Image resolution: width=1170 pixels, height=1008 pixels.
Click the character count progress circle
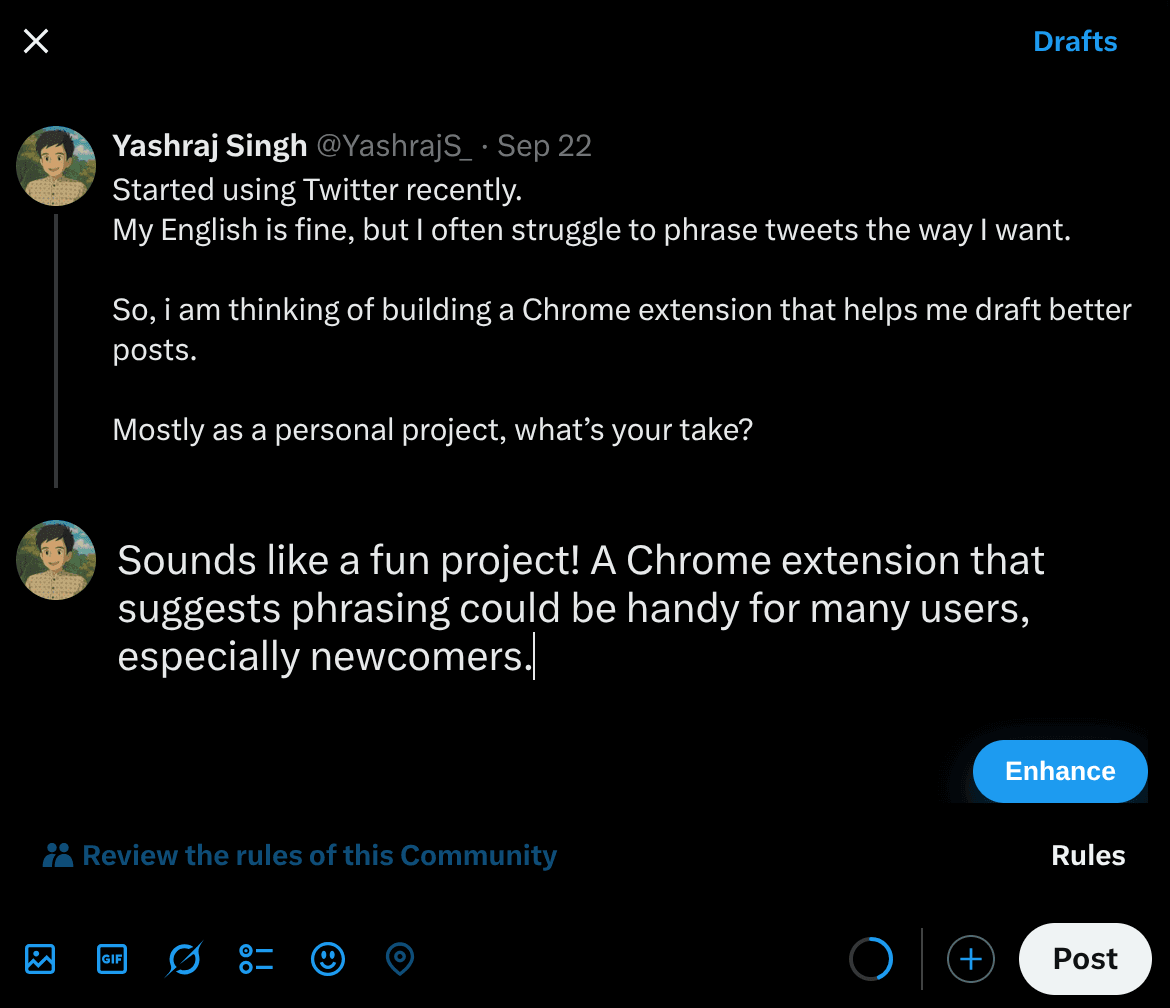871,959
